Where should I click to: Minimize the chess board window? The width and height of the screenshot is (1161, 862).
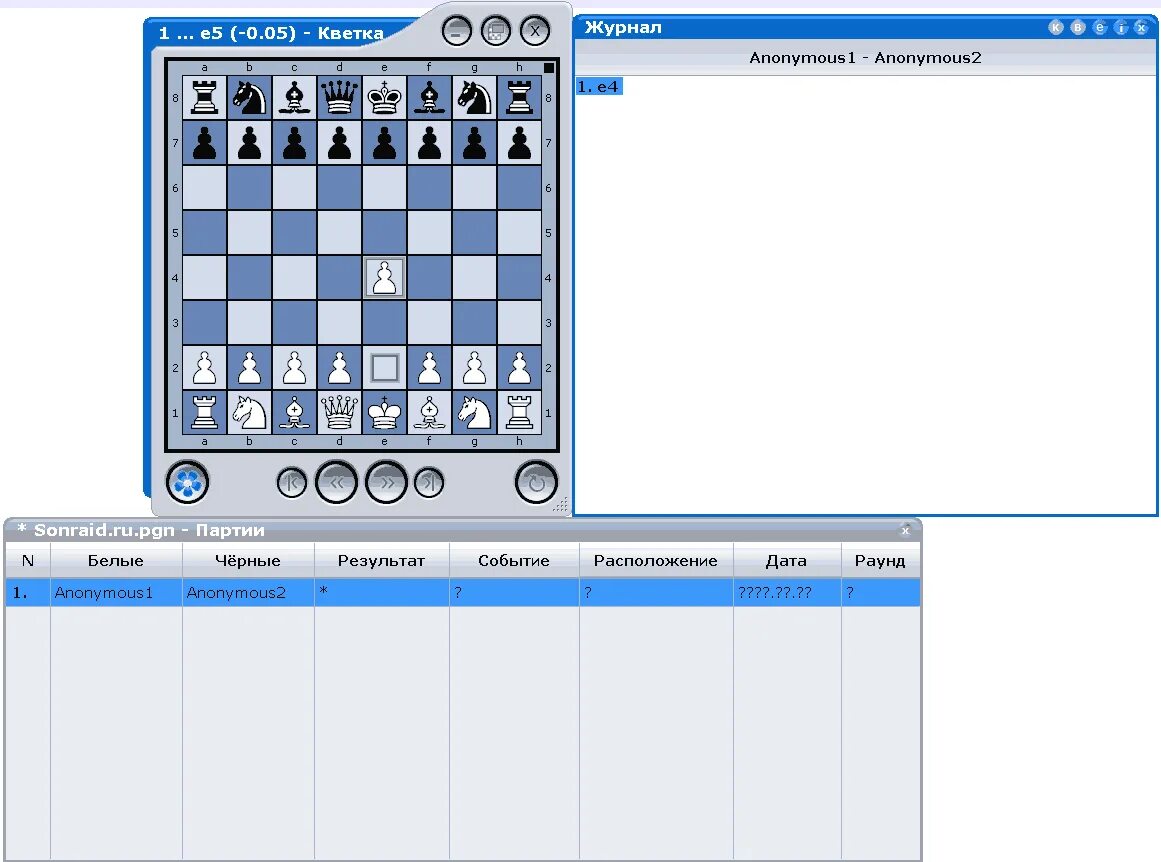pos(457,31)
